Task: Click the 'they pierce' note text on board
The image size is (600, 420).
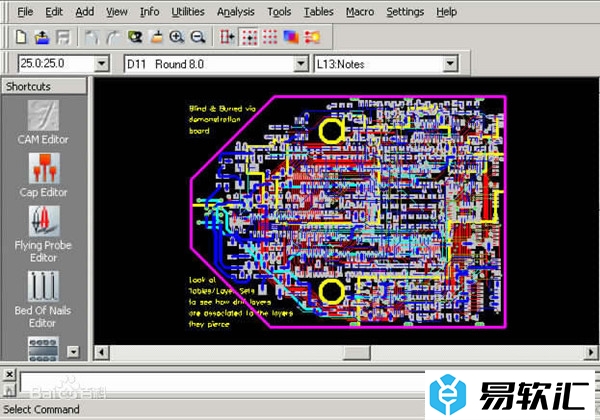Action: click(209, 324)
